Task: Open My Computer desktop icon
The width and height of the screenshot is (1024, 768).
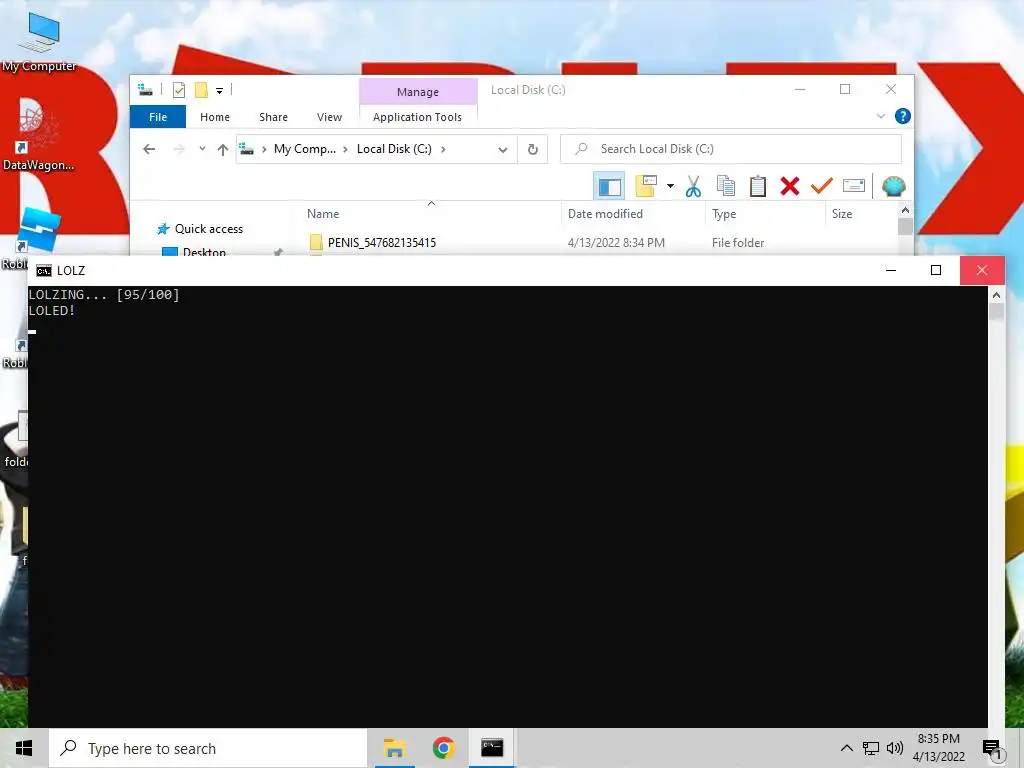Action: (39, 42)
